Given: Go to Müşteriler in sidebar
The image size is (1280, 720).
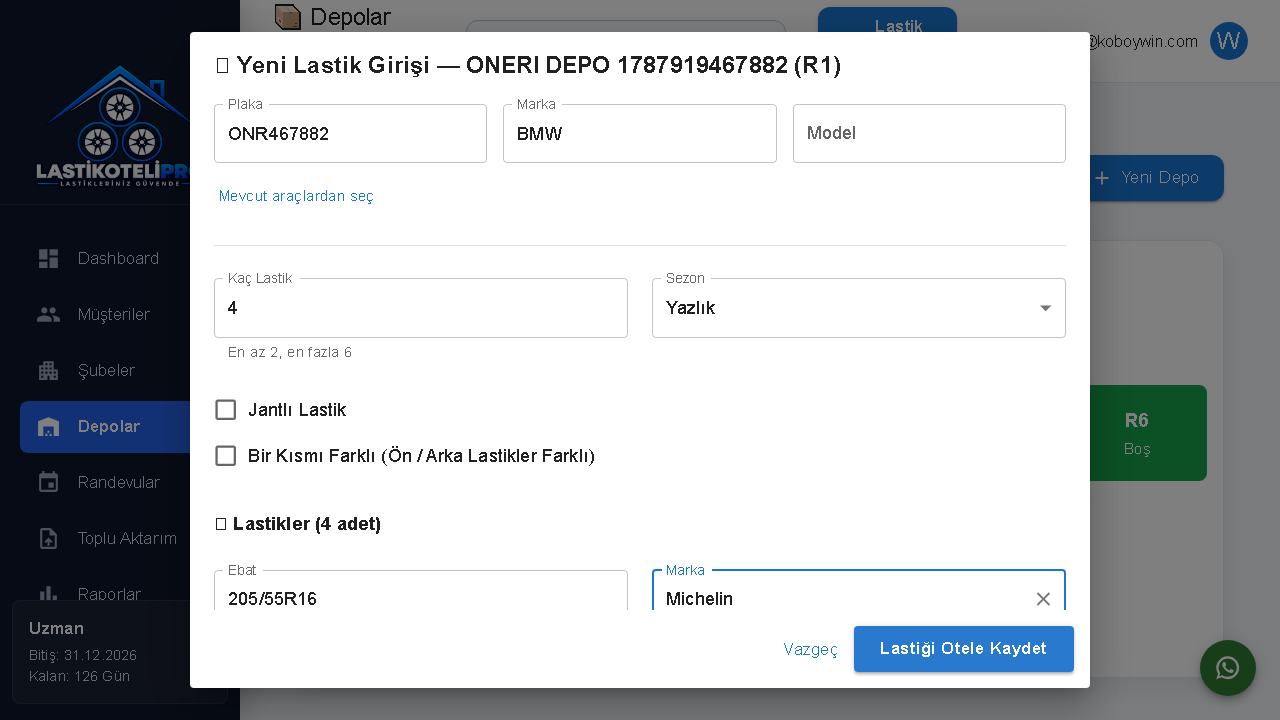Looking at the screenshot, I should coord(114,314).
